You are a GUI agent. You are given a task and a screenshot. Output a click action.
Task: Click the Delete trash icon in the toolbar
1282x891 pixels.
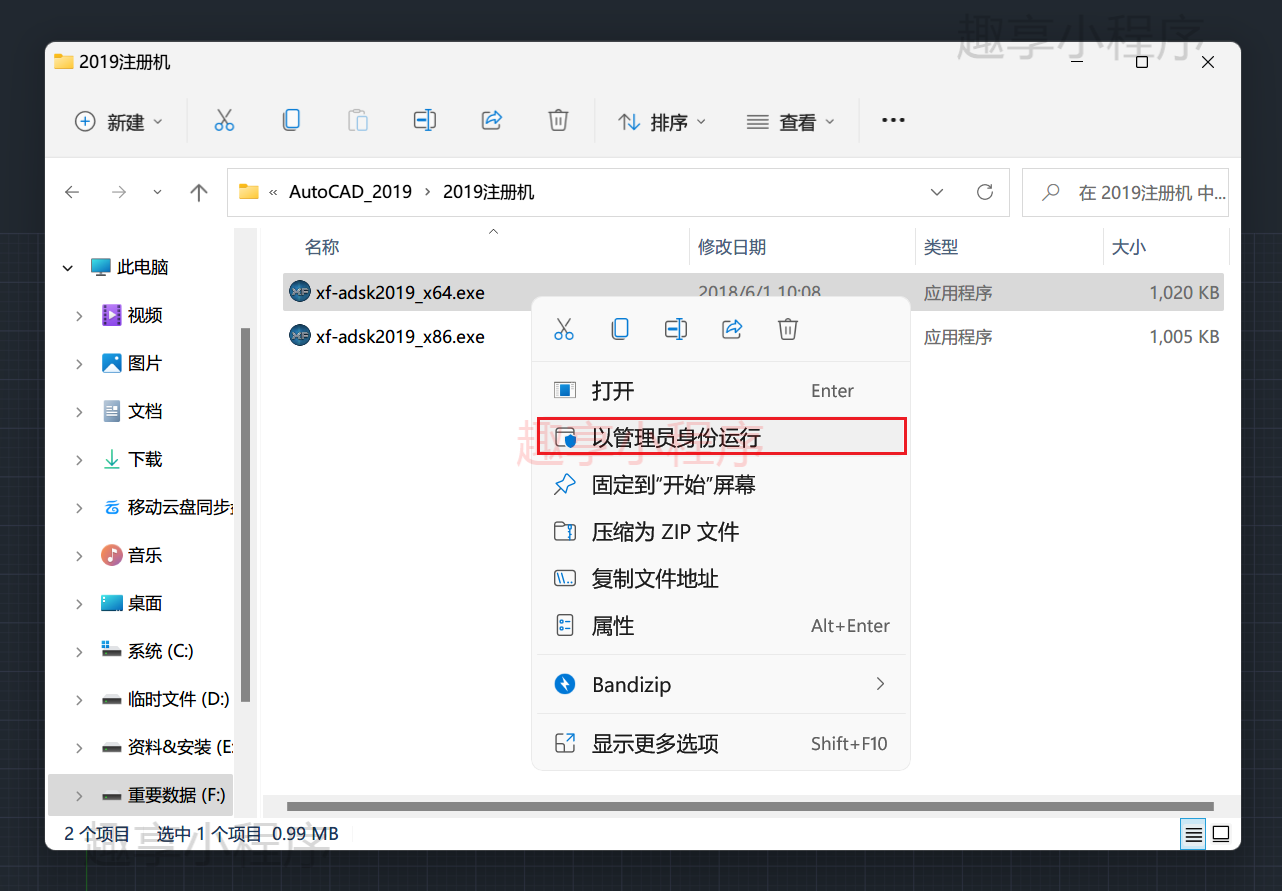(559, 121)
